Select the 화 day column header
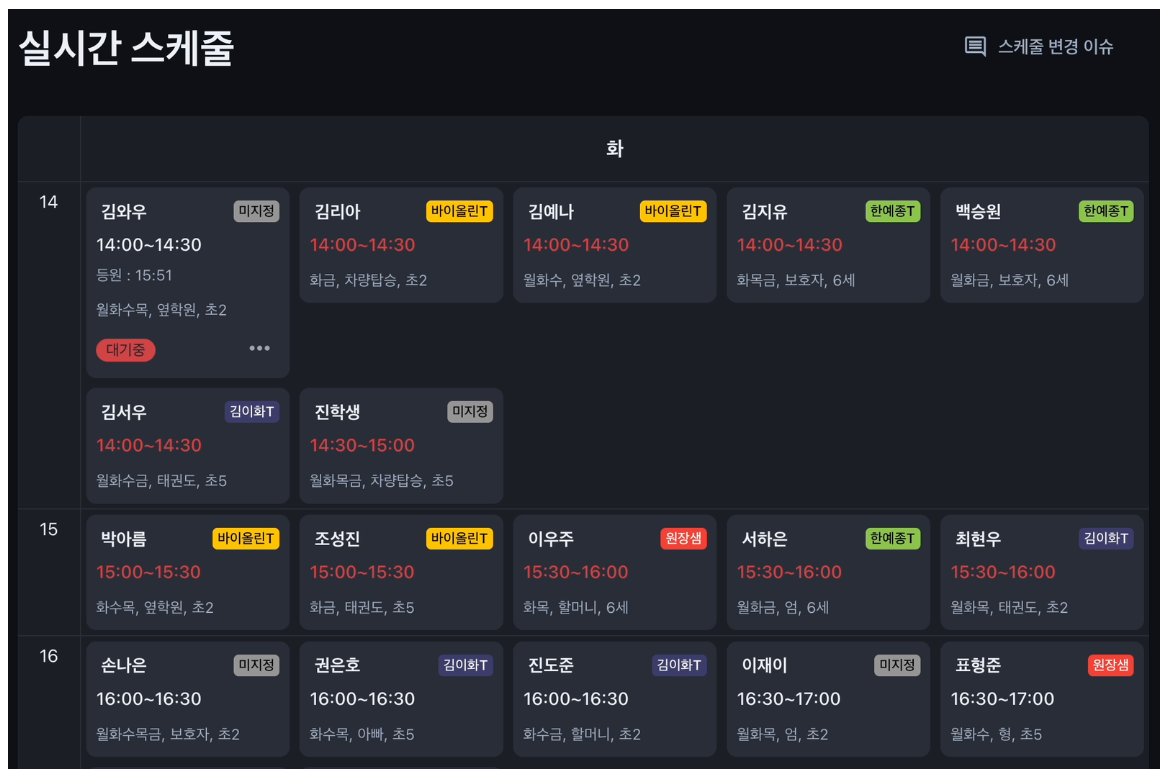The width and height of the screenshot is (1174, 784). click(x=615, y=149)
